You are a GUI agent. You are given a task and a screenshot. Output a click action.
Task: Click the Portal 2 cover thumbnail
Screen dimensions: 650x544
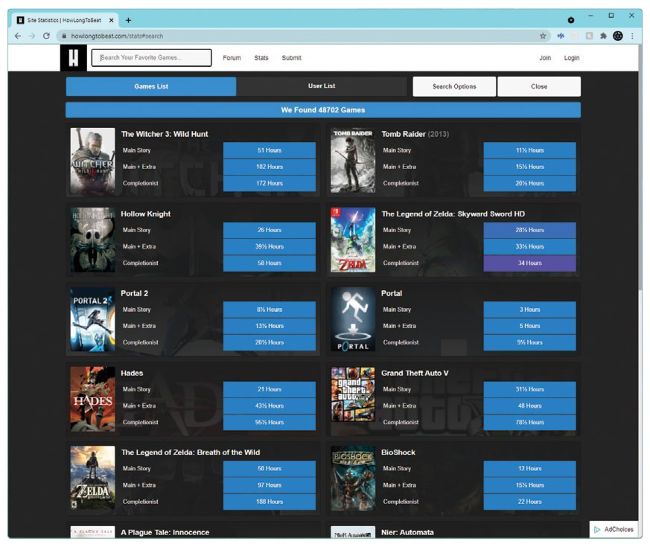pyautogui.click(x=92, y=320)
